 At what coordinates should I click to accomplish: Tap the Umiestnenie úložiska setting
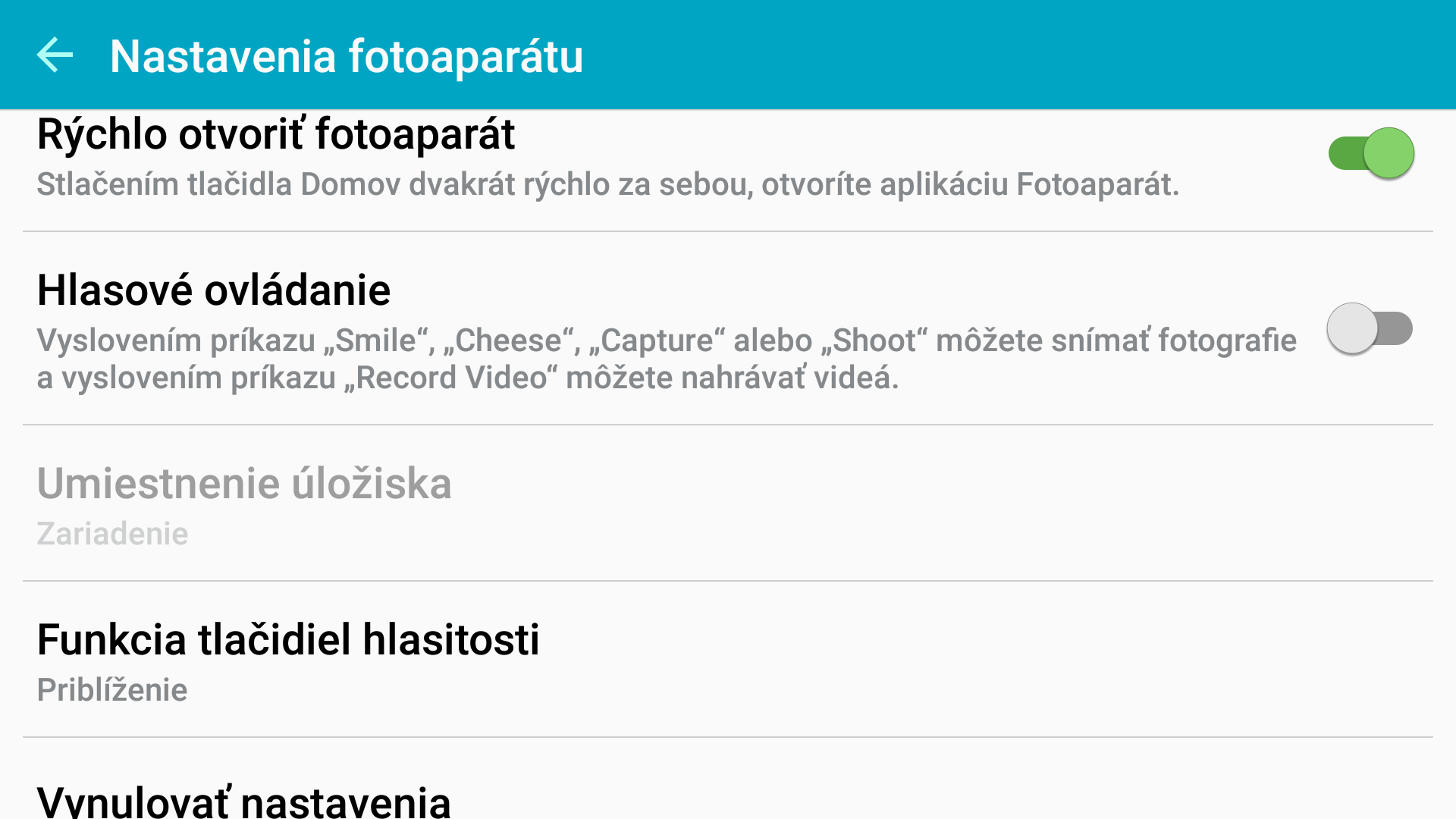[728, 504]
